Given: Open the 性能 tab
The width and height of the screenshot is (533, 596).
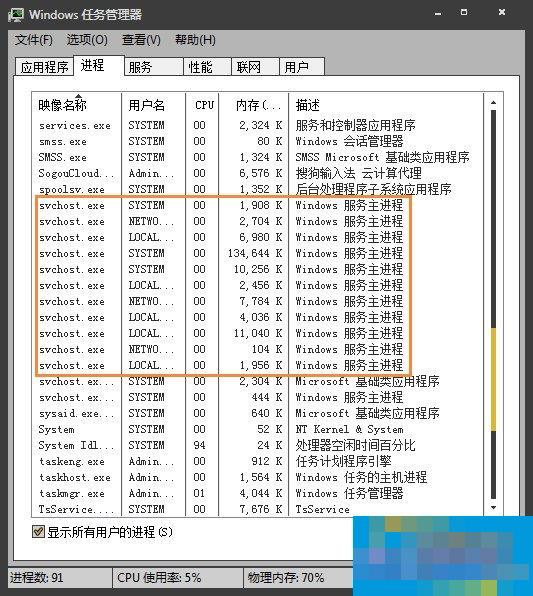Looking at the screenshot, I should 207,67.
